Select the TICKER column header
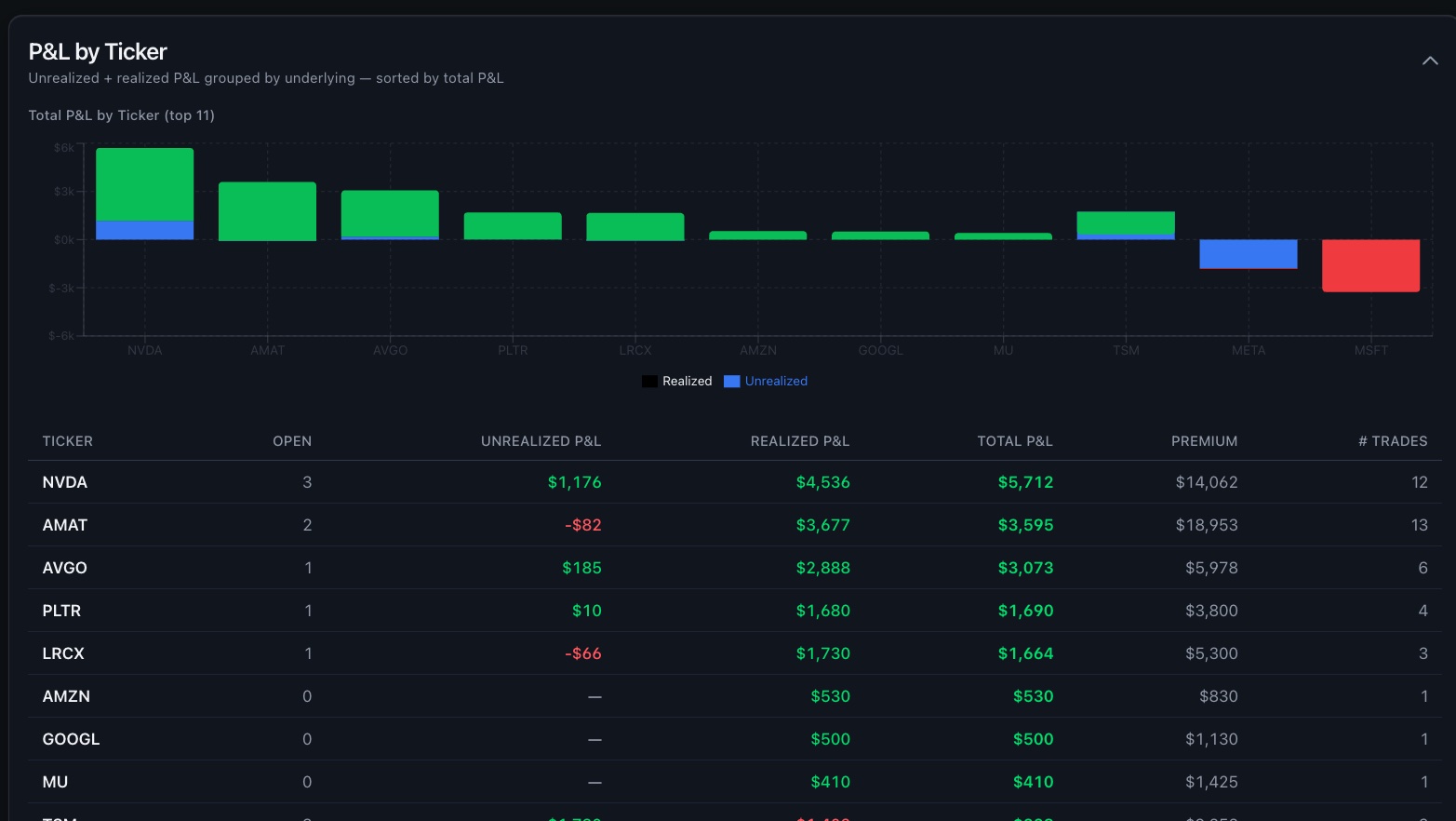This screenshot has width=1456, height=821. pos(67,440)
